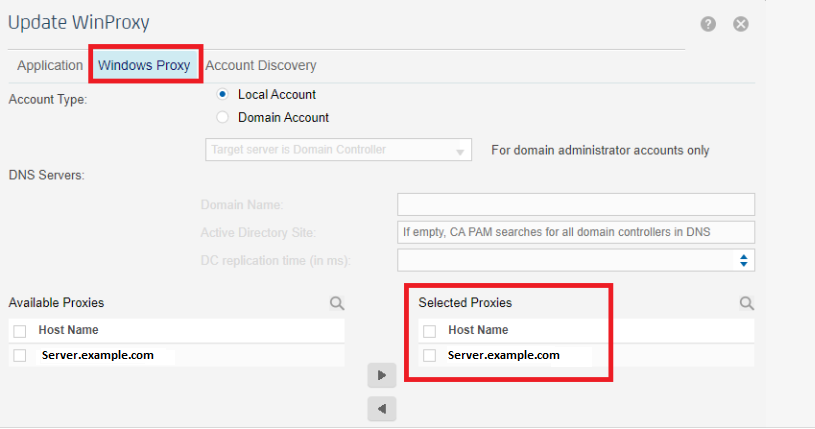Sort Available Proxies by Host Name header
Image resolution: width=815 pixels, height=429 pixels.
point(68,330)
